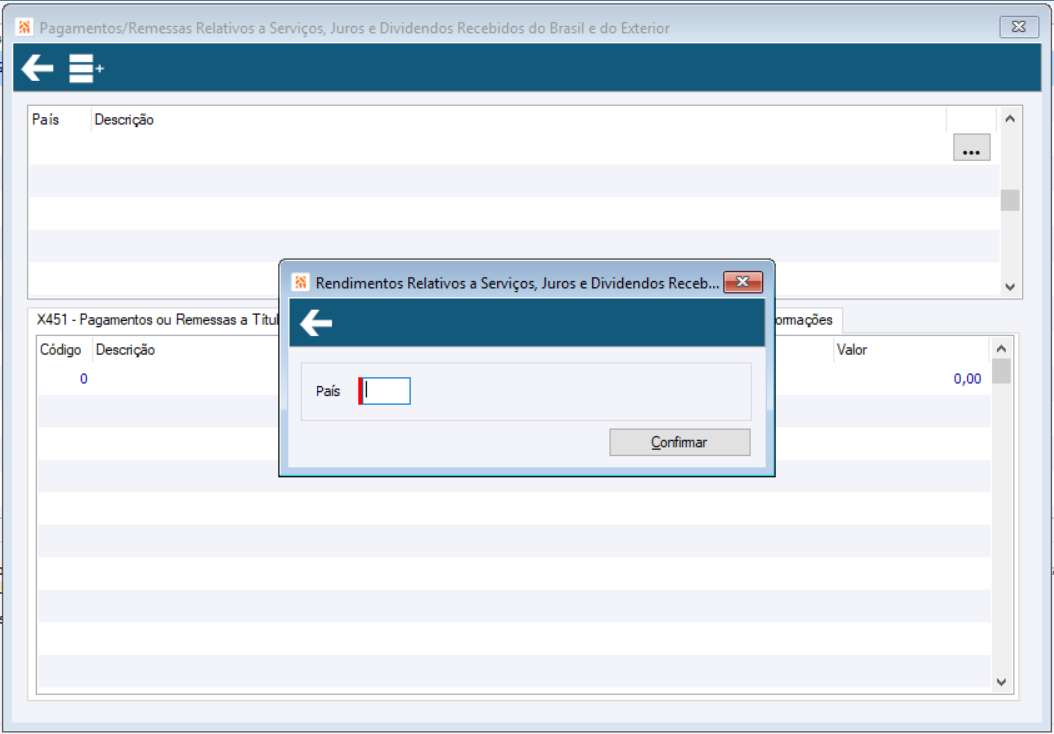Select the code cell showing 0
This screenshot has width=1054, height=734.
65,379
